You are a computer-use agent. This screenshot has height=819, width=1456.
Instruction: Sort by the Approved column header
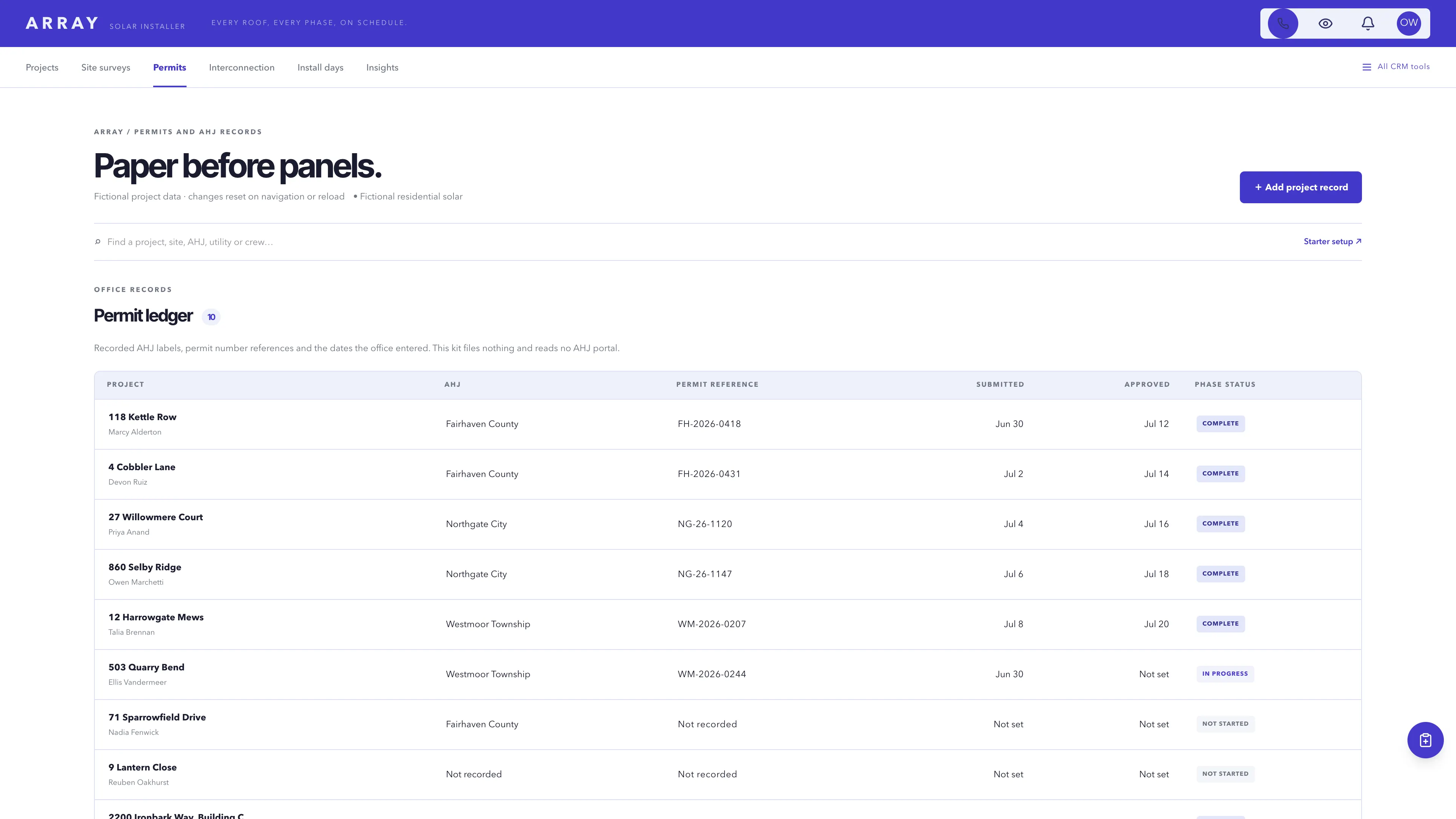coord(1147,384)
